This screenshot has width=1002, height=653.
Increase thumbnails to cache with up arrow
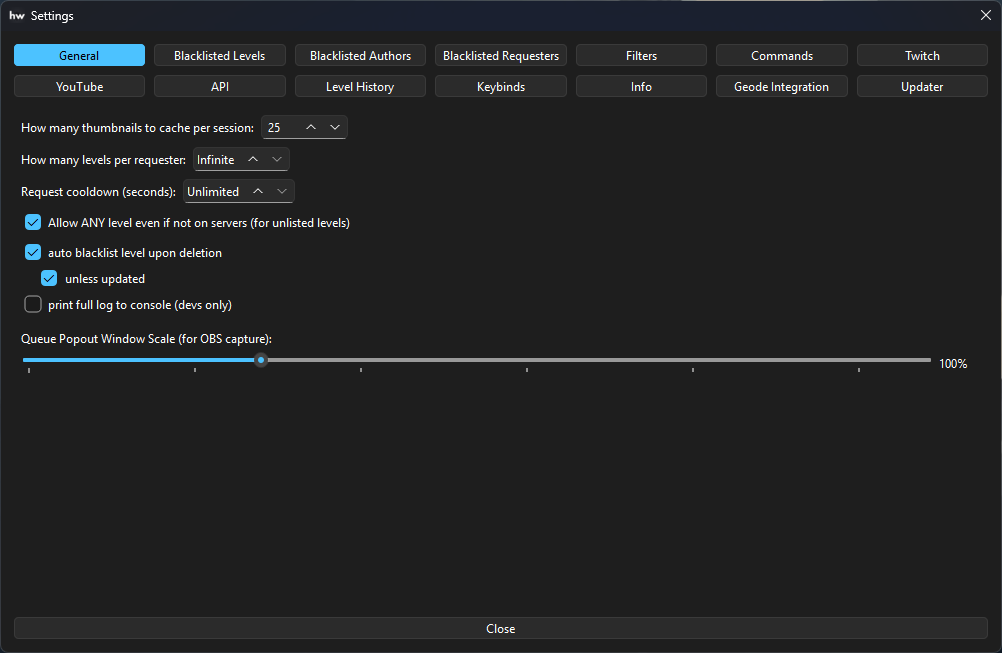pos(311,127)
